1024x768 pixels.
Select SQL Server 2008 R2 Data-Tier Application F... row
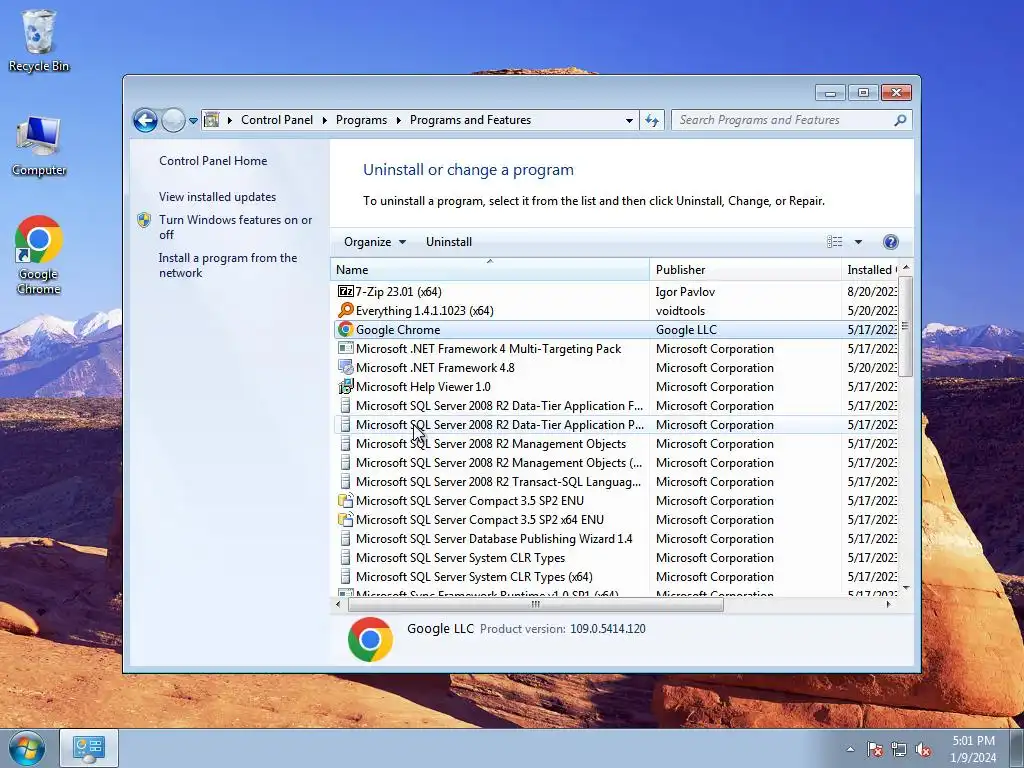tap(615, 406)
